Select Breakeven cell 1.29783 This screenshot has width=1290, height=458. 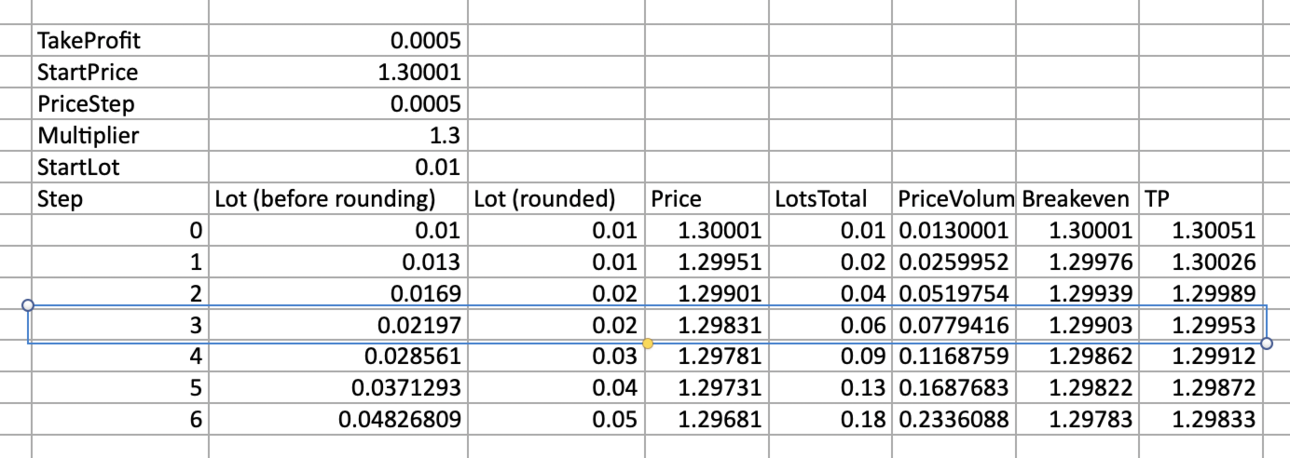click(1078, 419)
